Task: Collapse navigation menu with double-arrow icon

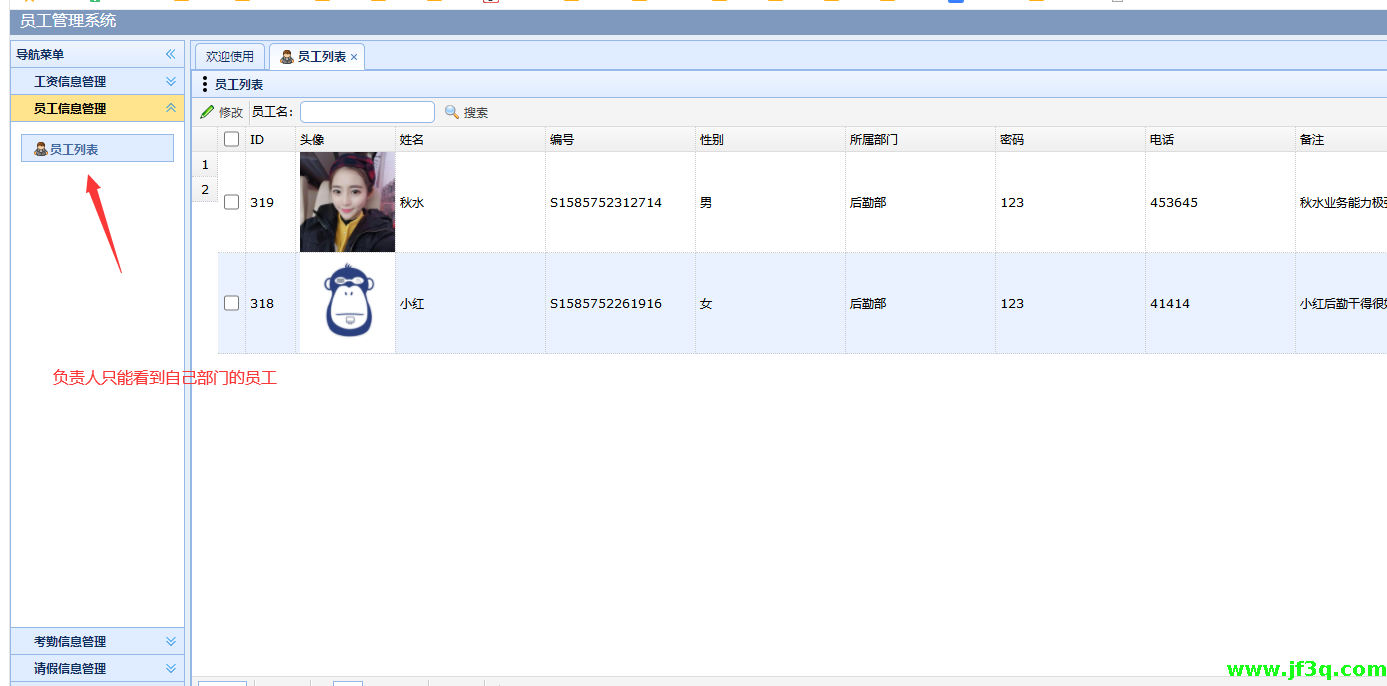Action: 171,54
